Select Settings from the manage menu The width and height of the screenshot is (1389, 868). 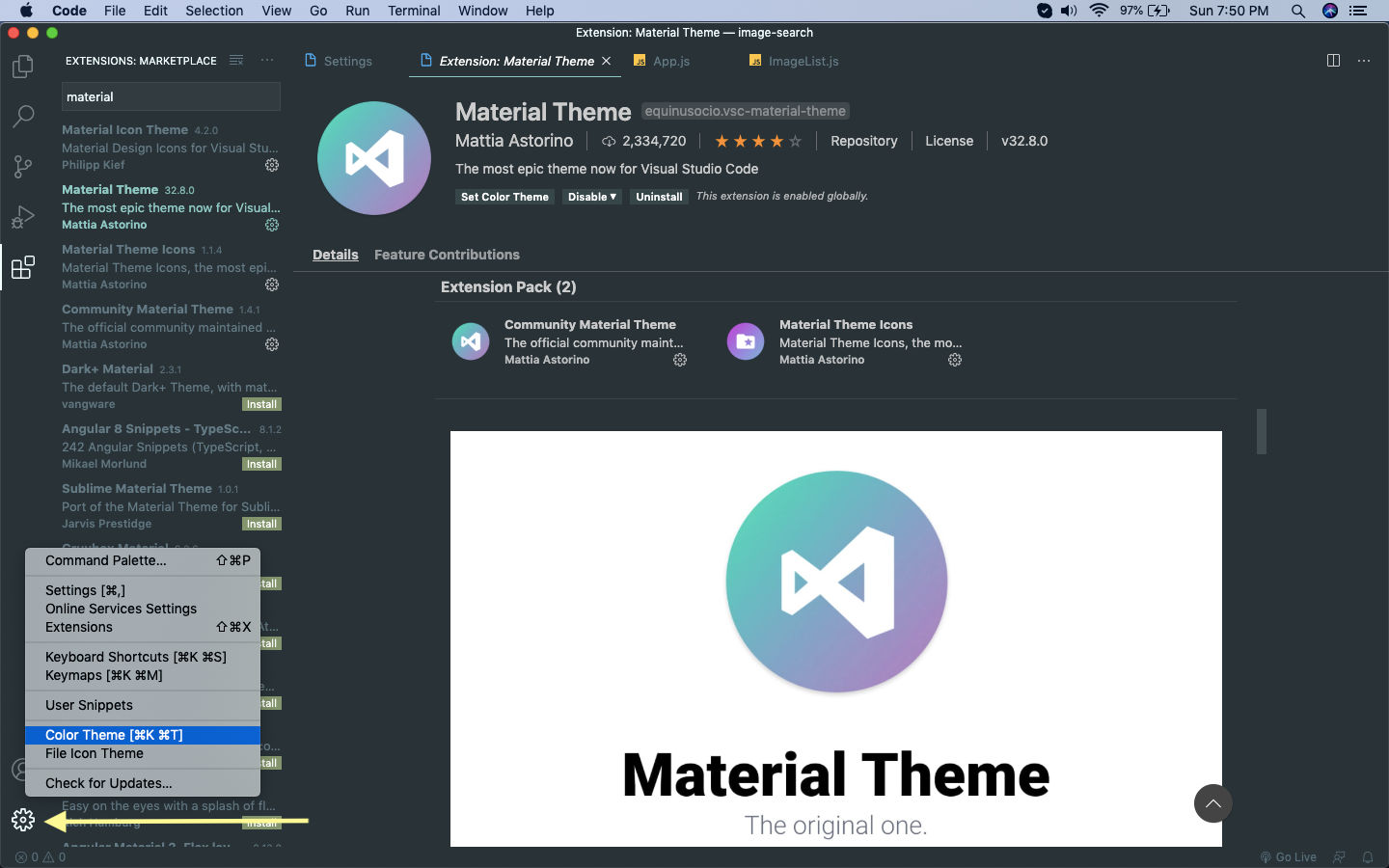[x=143, y=590]
